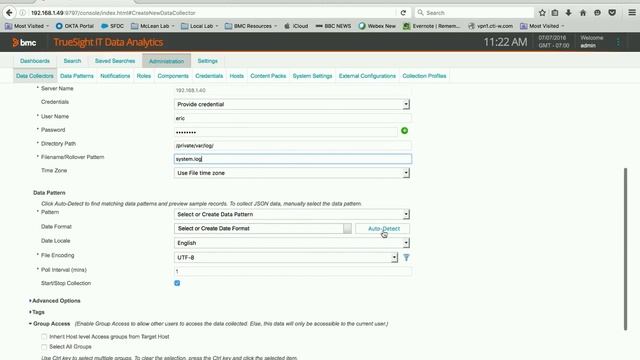The height and width of the screenshot is (360, 640).
Task: Open the Hosts sub-tab
Action: tap(236, 76)
